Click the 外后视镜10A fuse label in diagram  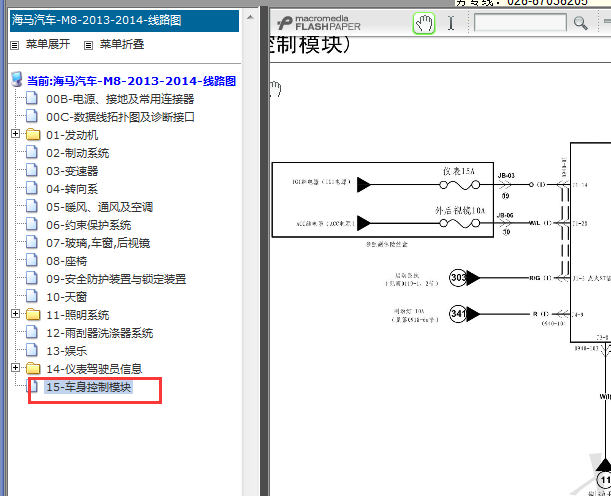point(460,211)
